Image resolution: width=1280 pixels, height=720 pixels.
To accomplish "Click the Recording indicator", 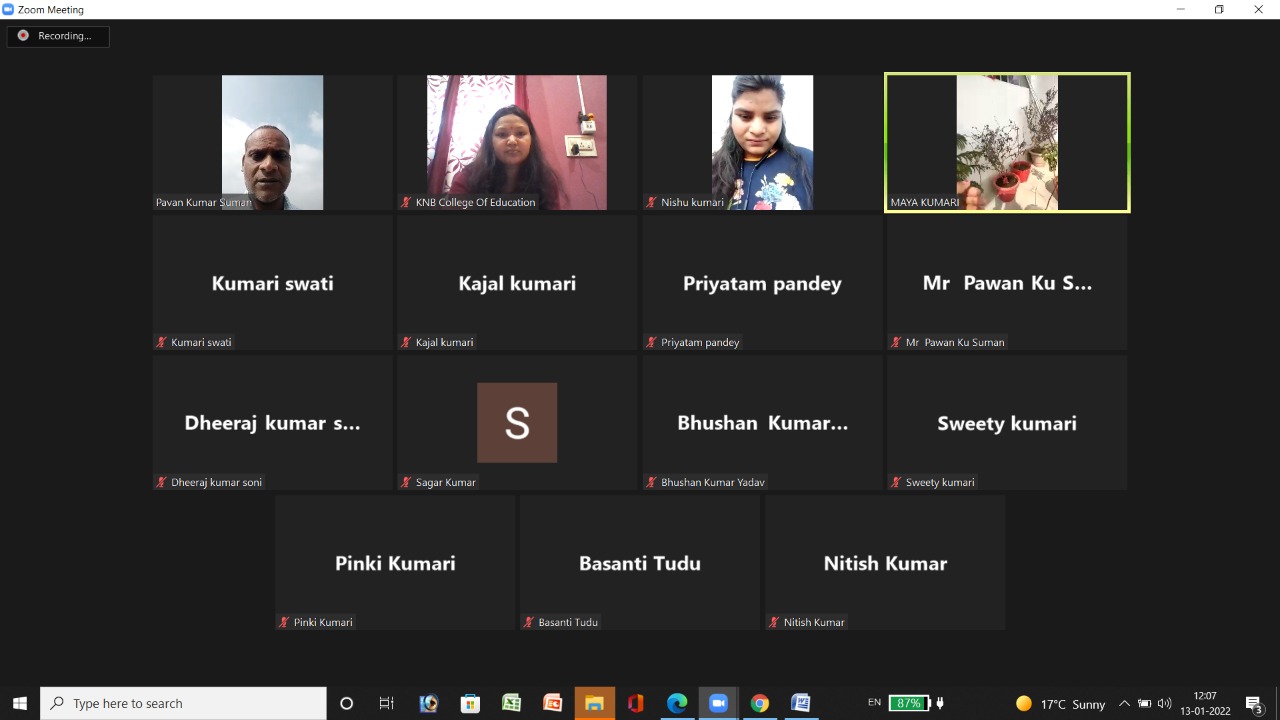I will 58,36.
